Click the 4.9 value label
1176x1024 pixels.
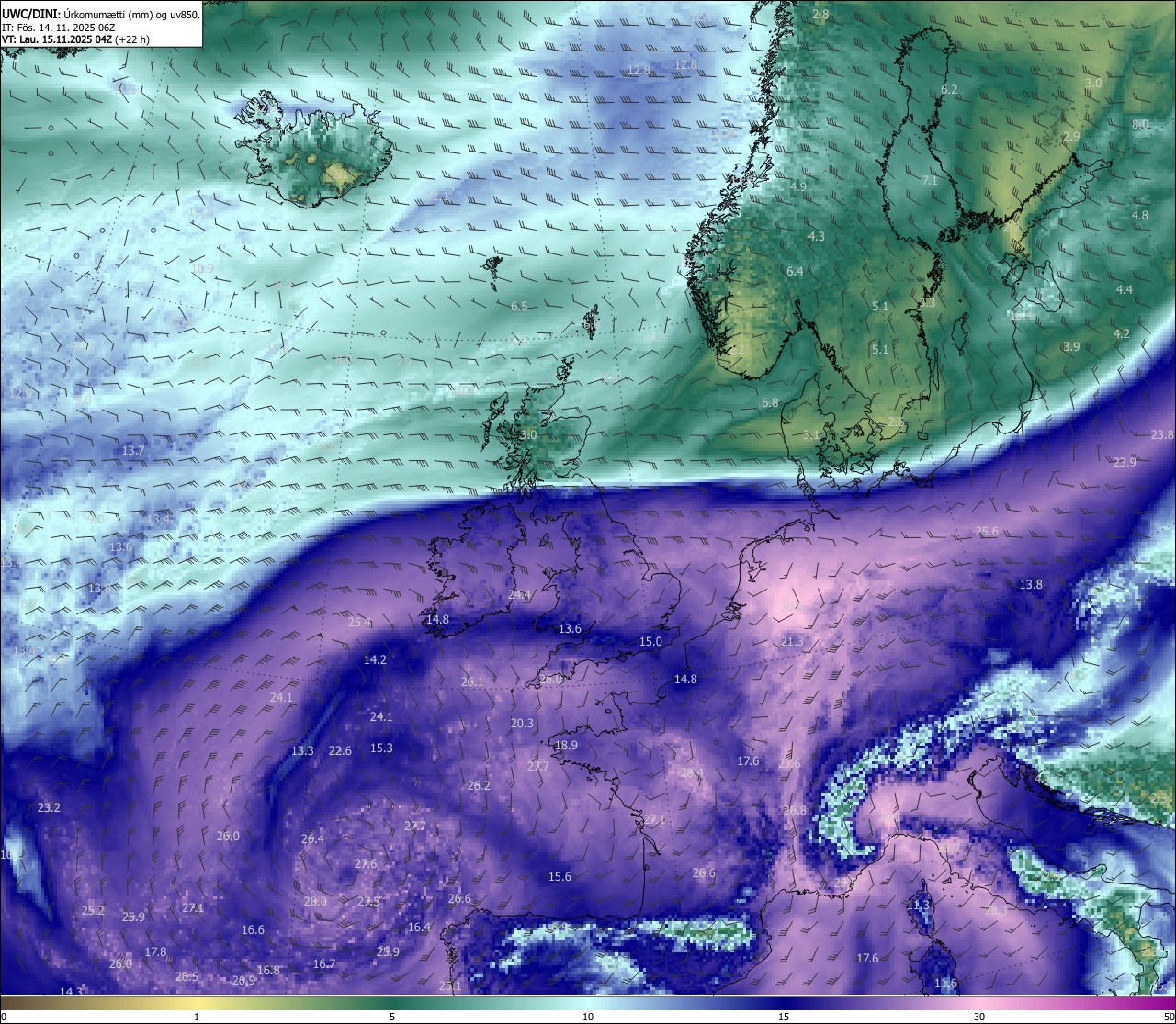798,187
